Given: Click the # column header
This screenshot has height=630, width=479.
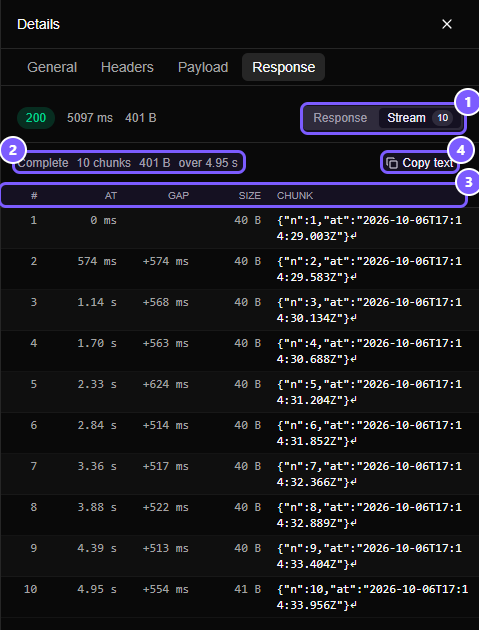Looking at the screenshot, I should tap(34, 196).
